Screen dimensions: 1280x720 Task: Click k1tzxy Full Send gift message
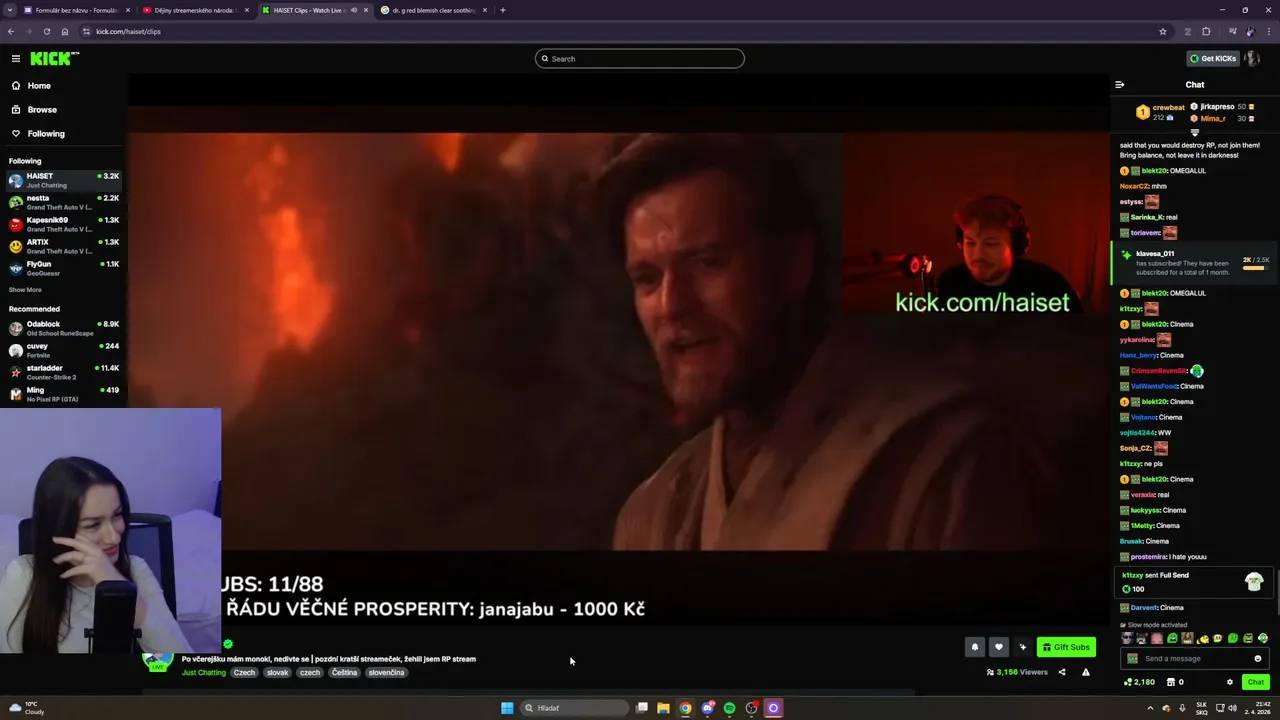tap(1192, 582)
